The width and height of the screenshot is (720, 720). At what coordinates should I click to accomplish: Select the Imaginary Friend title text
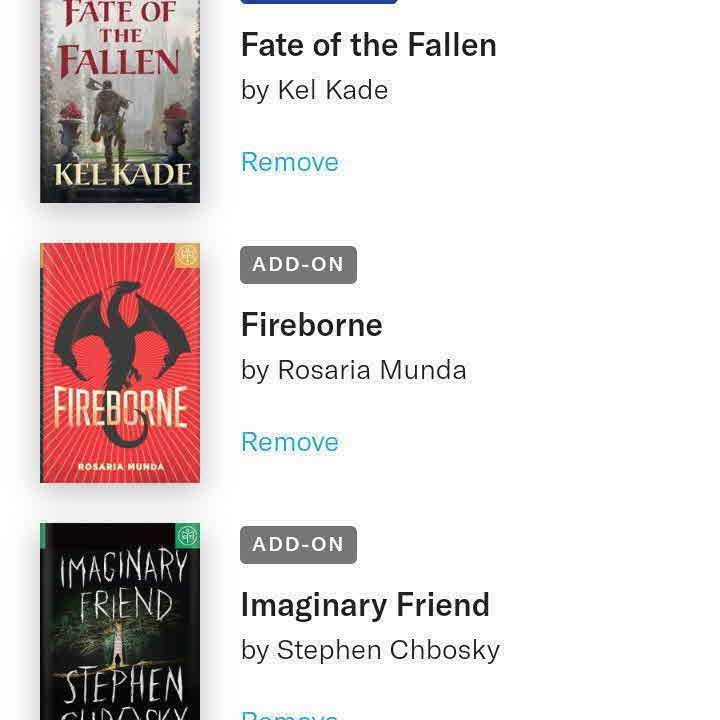tap(365, 605)
